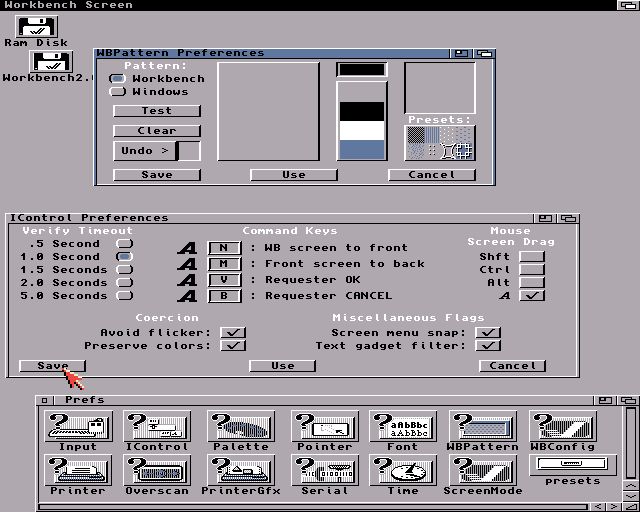Choose a pattern from Presets box
This screenshot has height=512, width=640.
coord(440,143)
